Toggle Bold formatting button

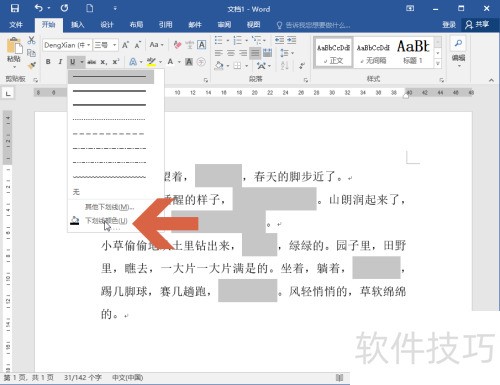pos(48,62)
